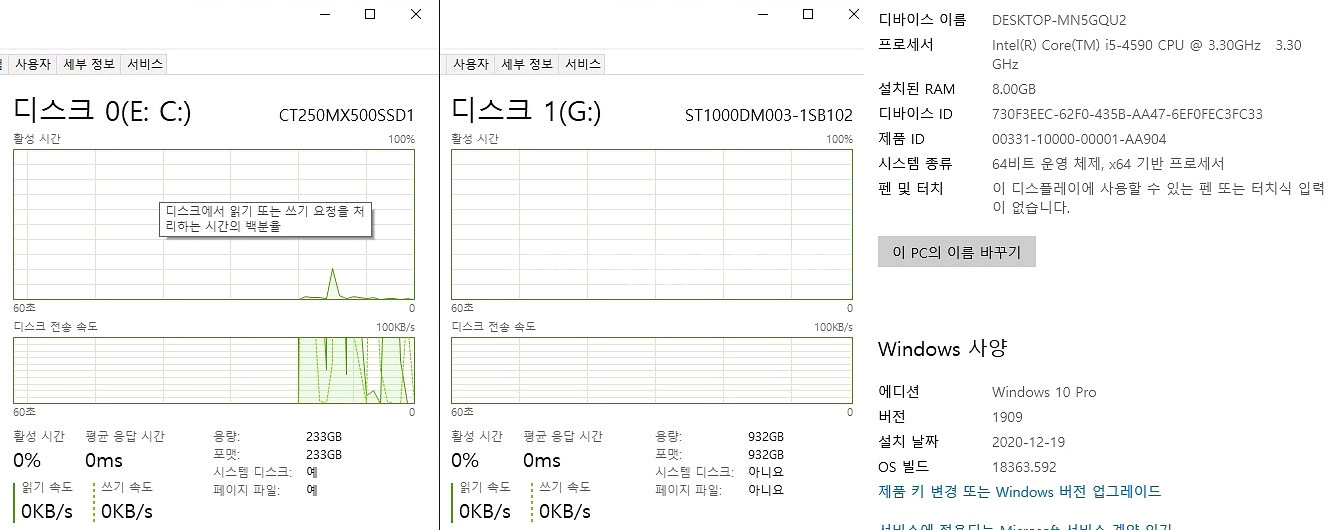Click the Disk 1 읽기 속도 label
Image resolution: width=1344 pixels, height=530 pixels.
click(483, 487)
